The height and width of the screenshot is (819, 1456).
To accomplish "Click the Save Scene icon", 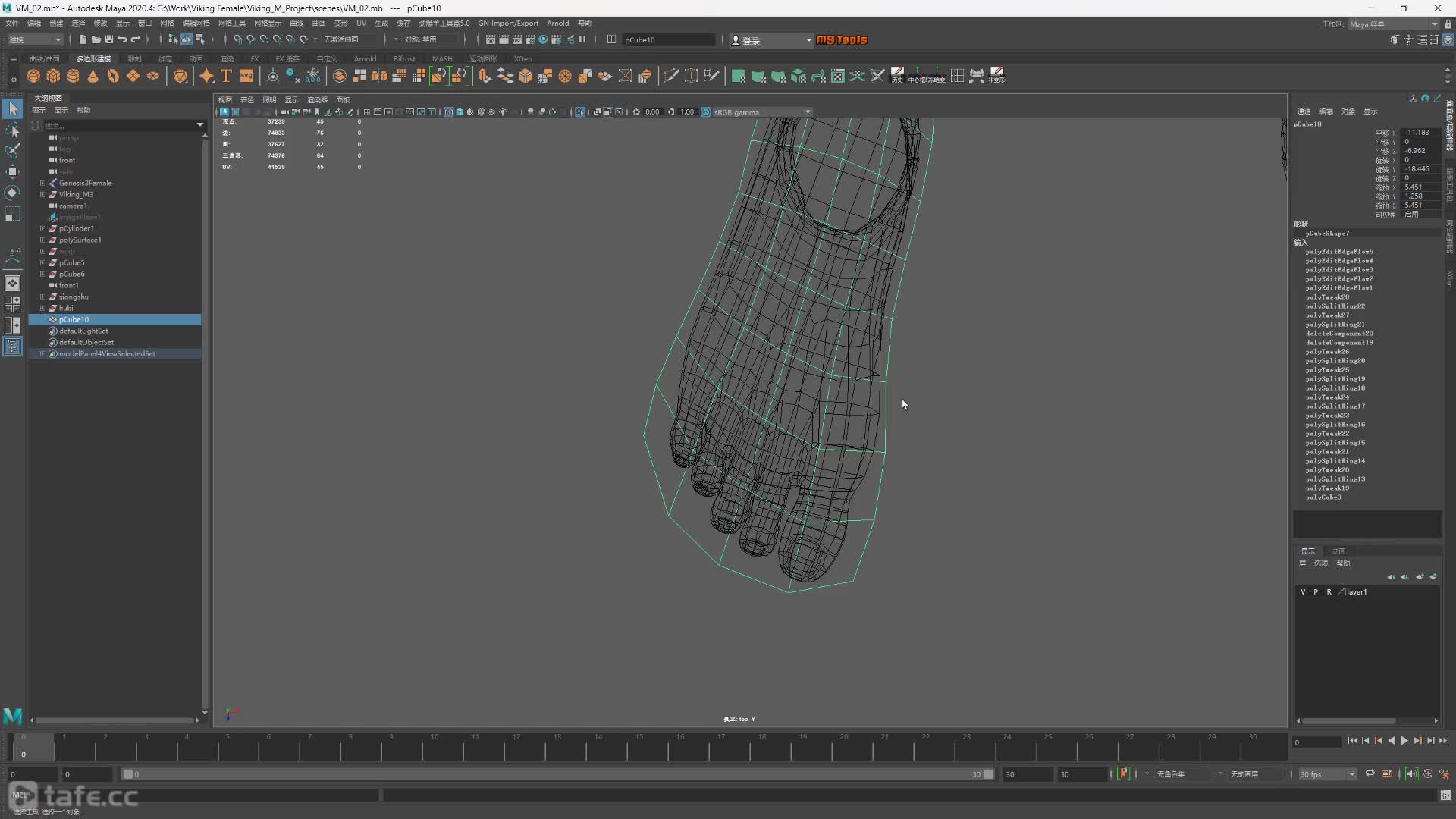I will [109, 39].
